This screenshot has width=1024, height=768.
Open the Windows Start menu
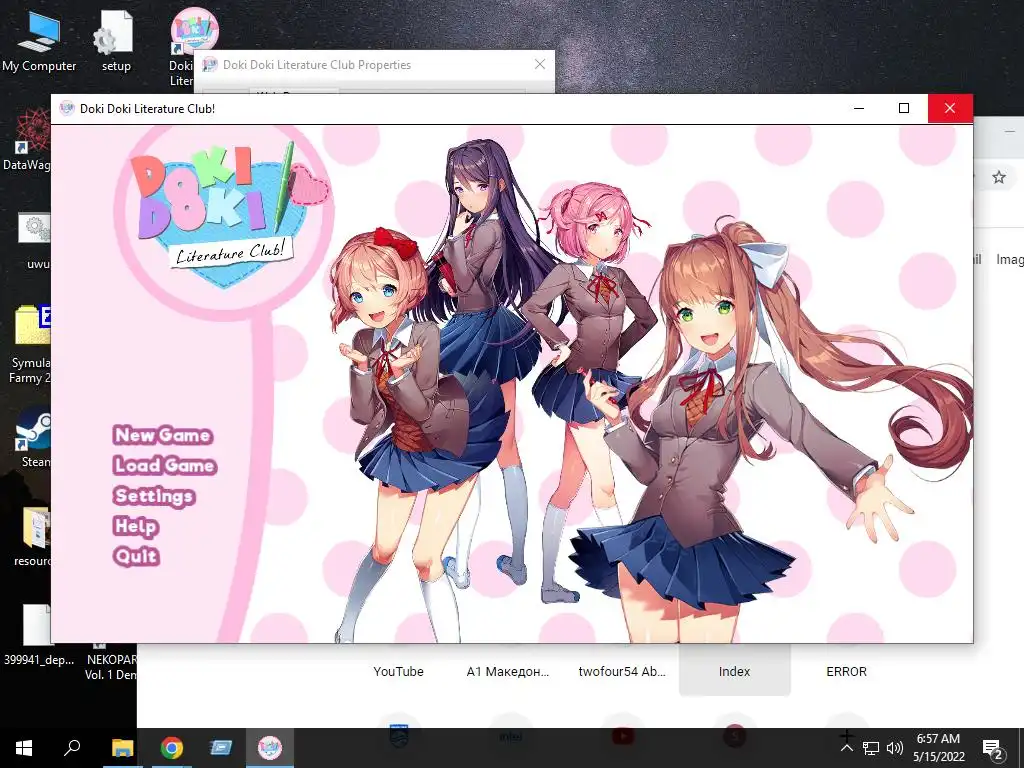coord(24,748)
